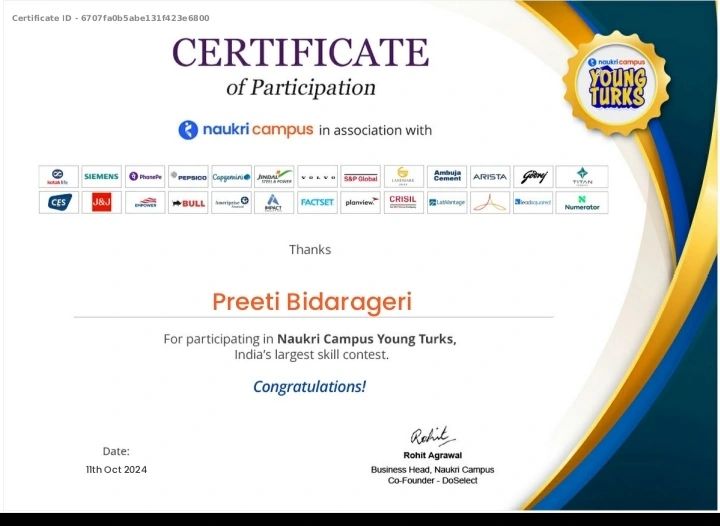
Task: Click the PhonePe sponsor logo
Action: tap(145, 177)
